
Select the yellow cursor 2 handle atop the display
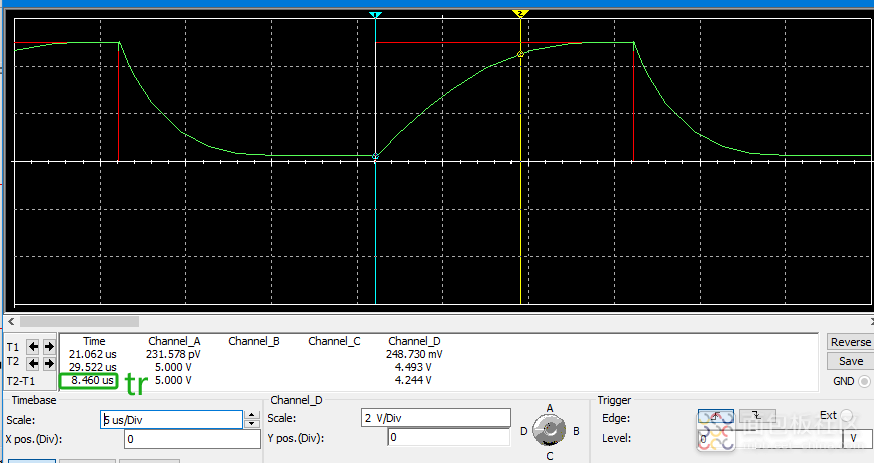pyautogui.click(x=520, y=13)
